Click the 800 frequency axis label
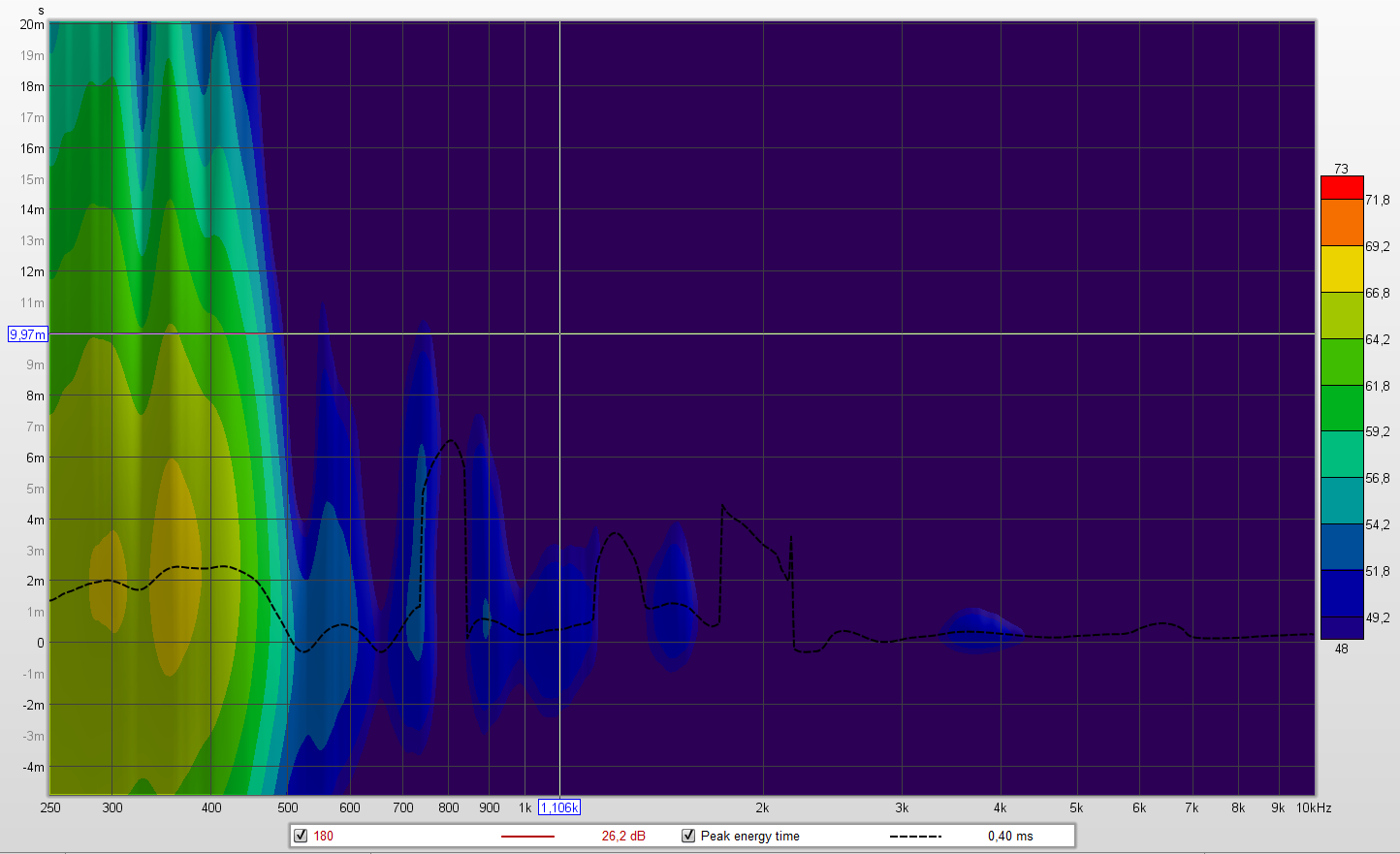The width and height of the screenshot is (1400, 854). tap(449, 807)
